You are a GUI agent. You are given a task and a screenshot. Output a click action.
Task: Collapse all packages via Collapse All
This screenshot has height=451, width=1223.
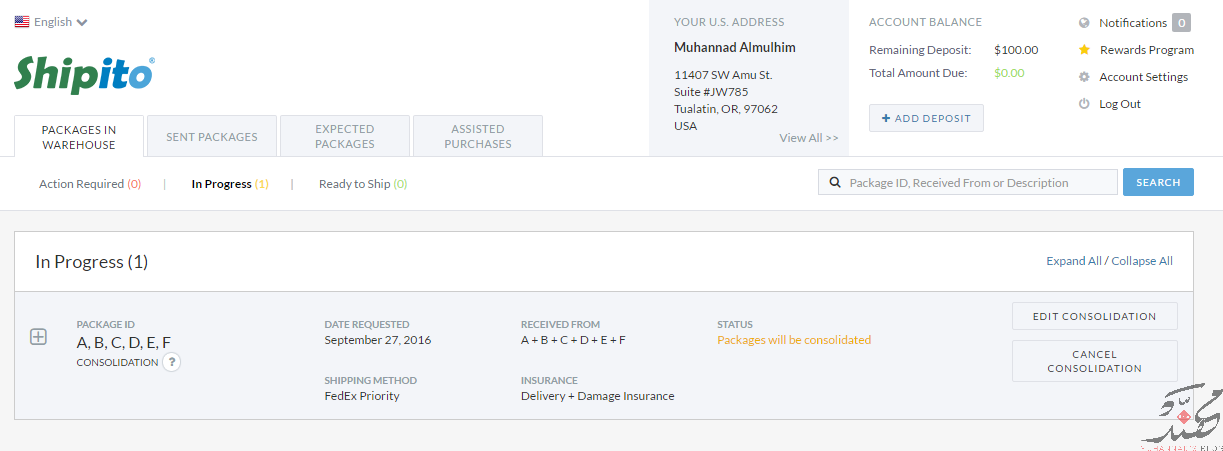[1142, 261]
